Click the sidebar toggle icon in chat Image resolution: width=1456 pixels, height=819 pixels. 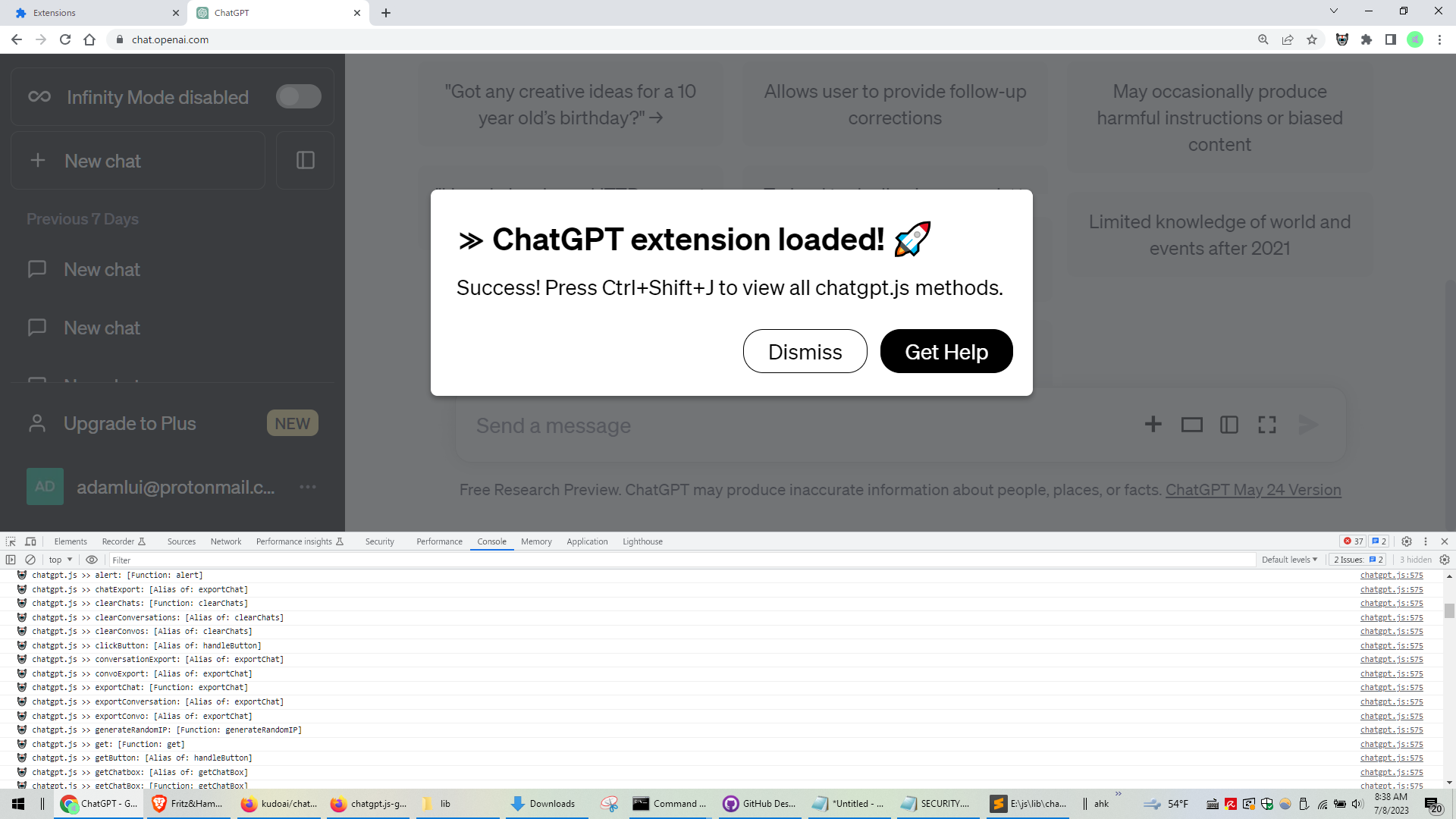coord(305,160)
